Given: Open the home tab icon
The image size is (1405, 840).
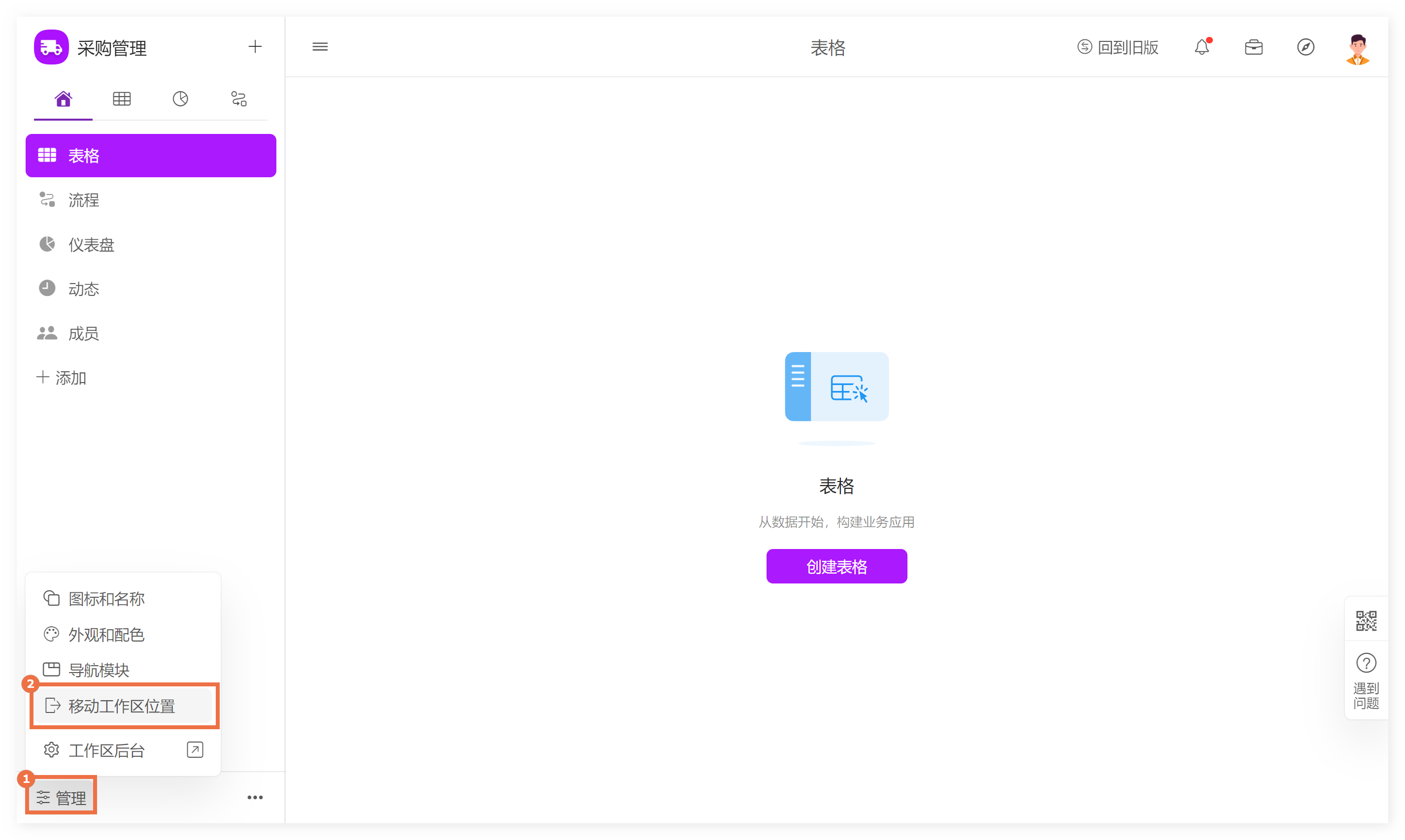Looking at the screenshot, I should pyautogui.click(x=63, y=99).
